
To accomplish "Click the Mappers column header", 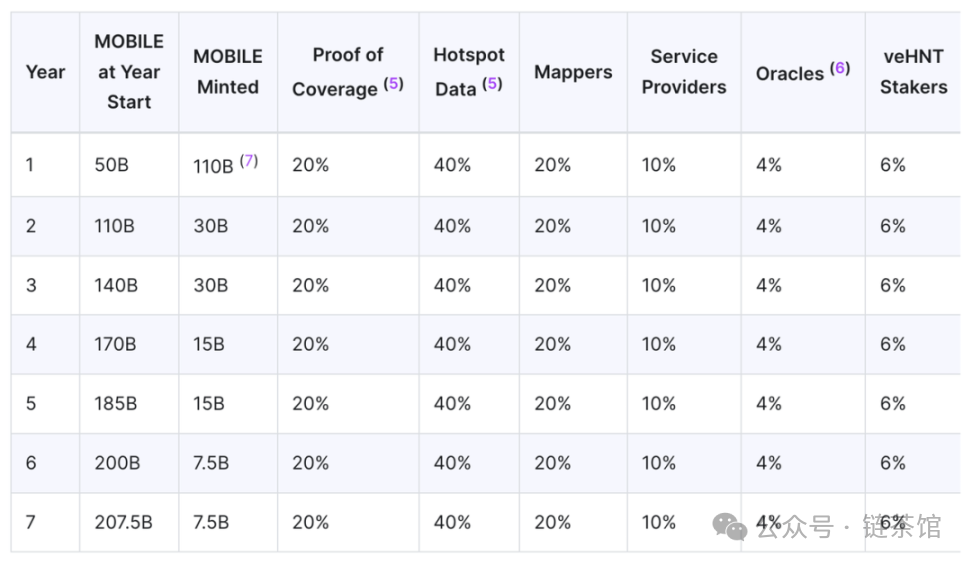I will [572, 72].
